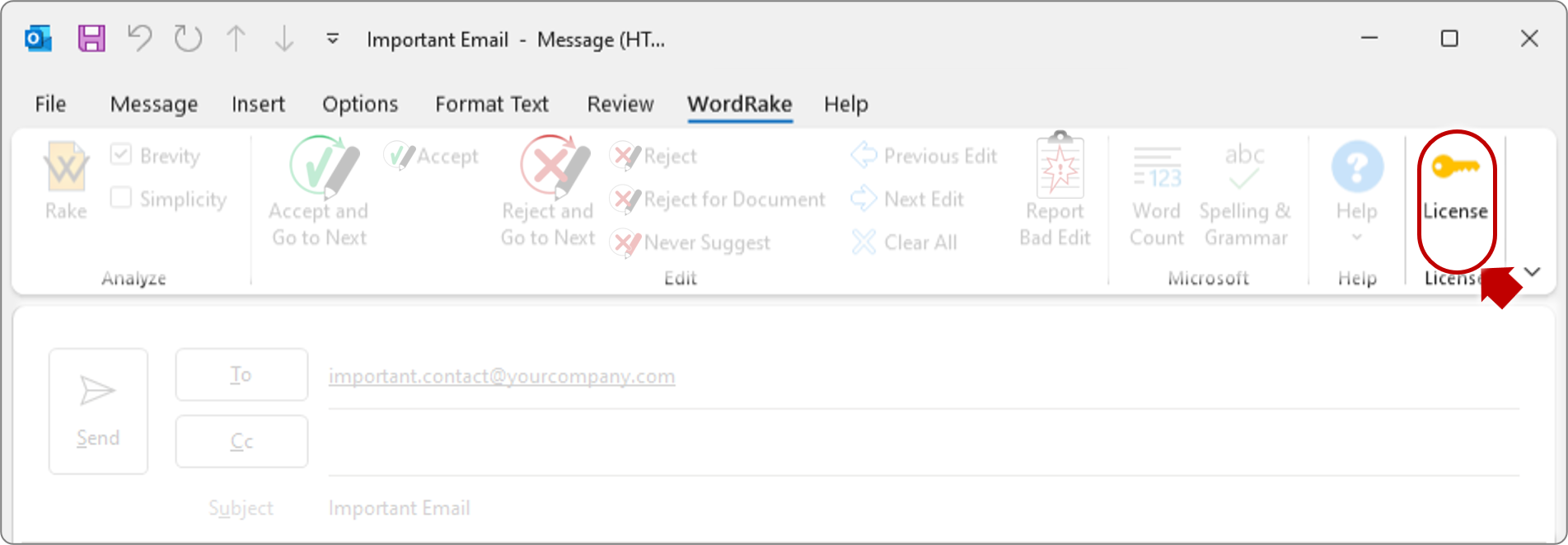
Task: Click the To button
Action: (241, 374)
